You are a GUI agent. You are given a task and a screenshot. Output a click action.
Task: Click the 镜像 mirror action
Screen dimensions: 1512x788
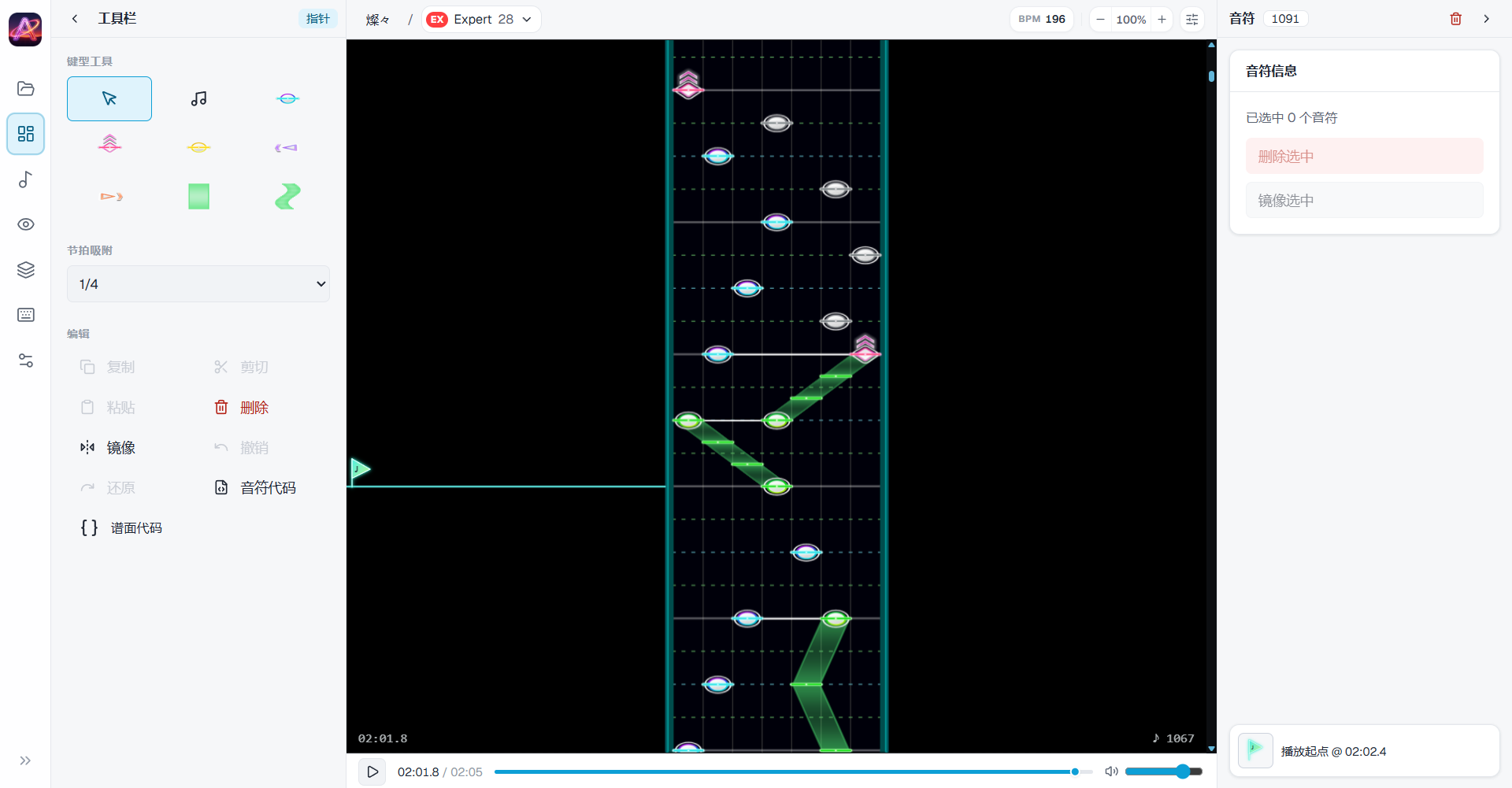(x=109, y=447)
